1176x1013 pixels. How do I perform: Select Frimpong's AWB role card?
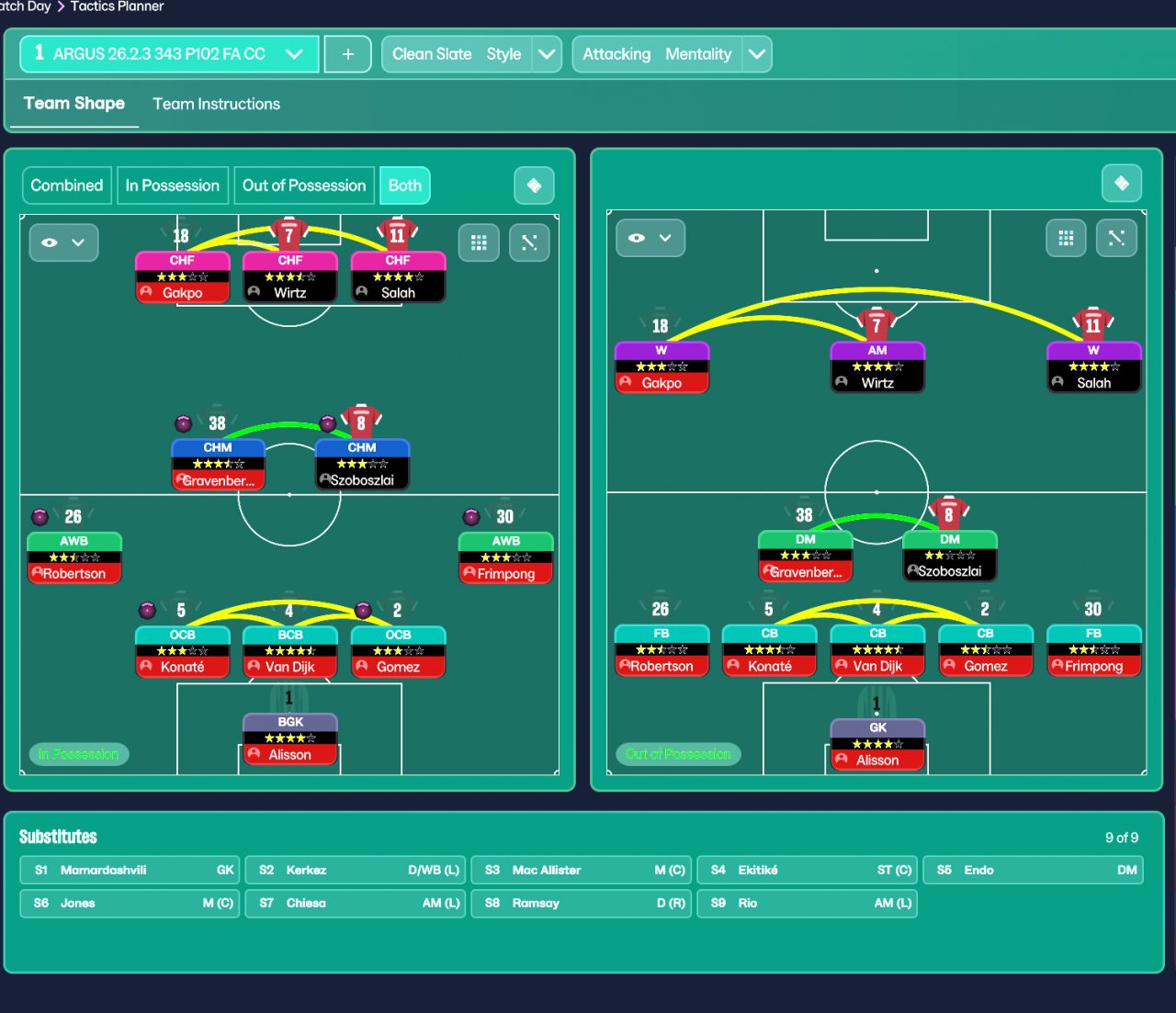click(x=506, y=558)
